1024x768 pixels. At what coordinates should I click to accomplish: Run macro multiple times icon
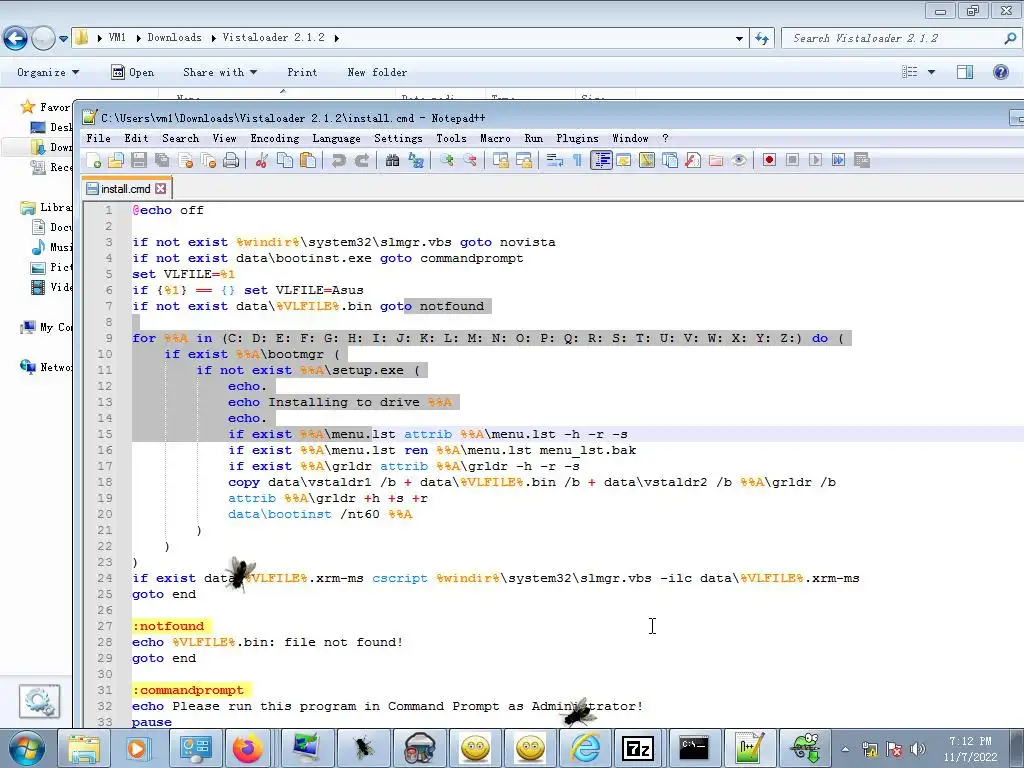839,160
